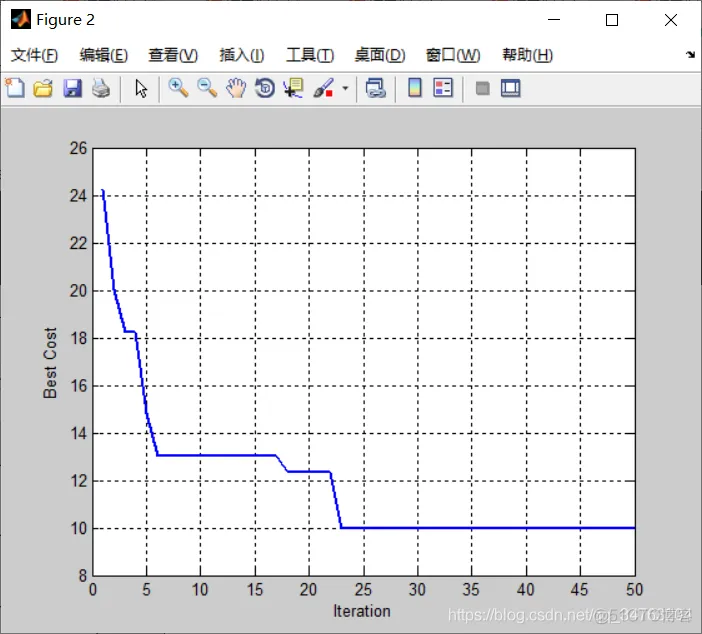The width and height of the screenshot is (702, 634).
Task: Click the Link Plot toolbar icon
Action: [376, 88]
